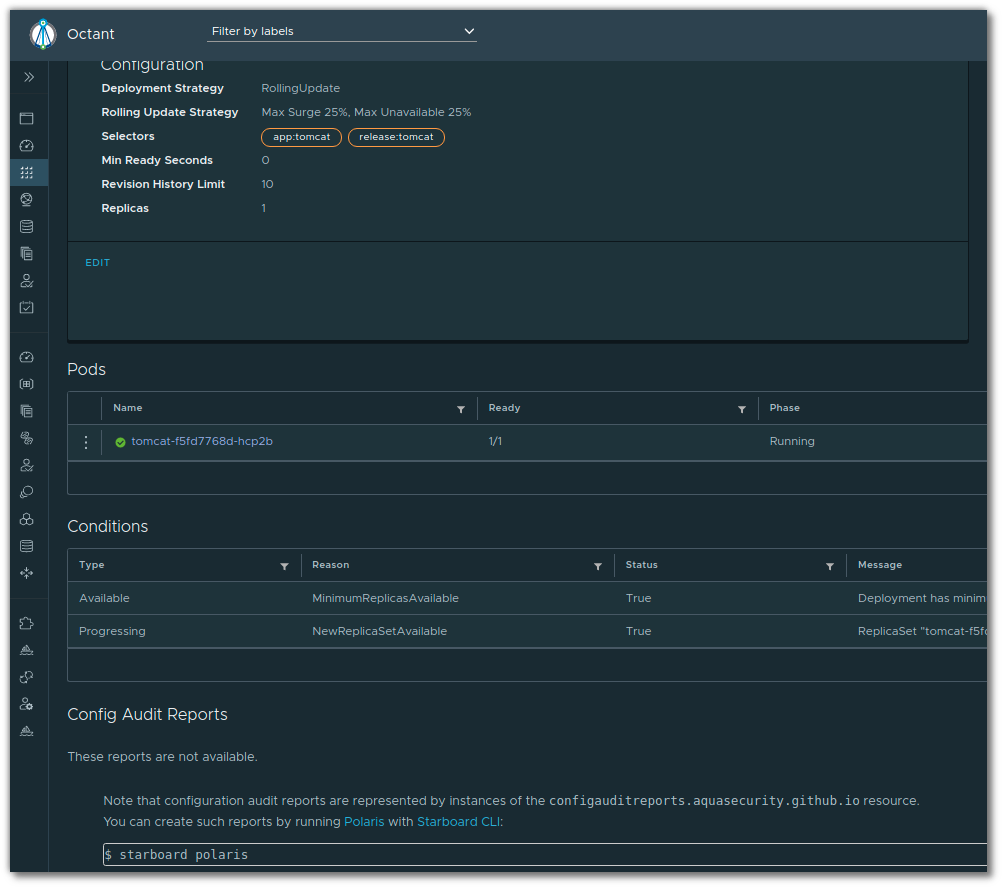
Task: Open the circular-arrows sync sidebar icon
Action: pyautogui.click(x=26, y=677)
